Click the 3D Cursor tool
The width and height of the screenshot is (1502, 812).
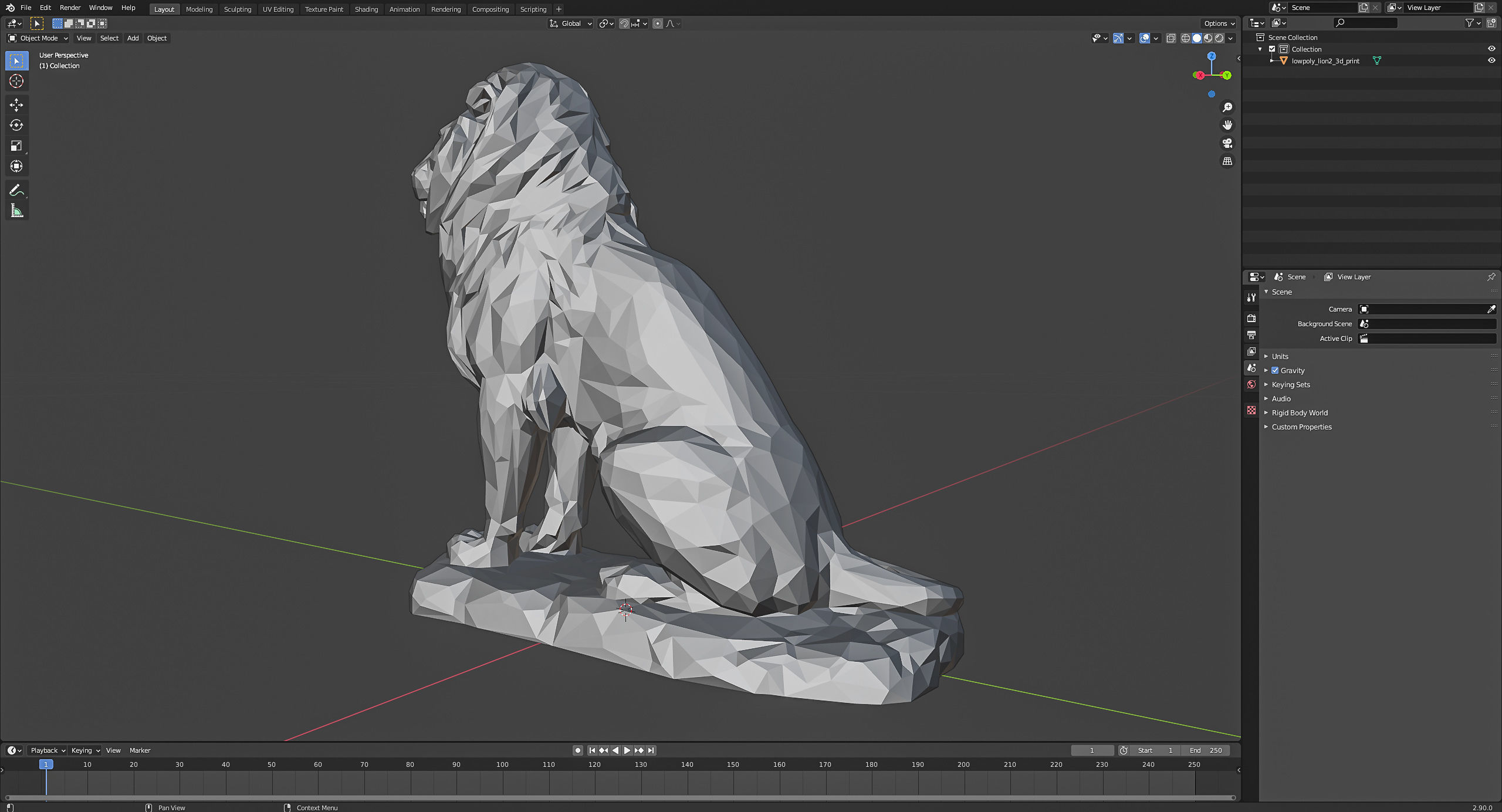click(x=16, y=81)
